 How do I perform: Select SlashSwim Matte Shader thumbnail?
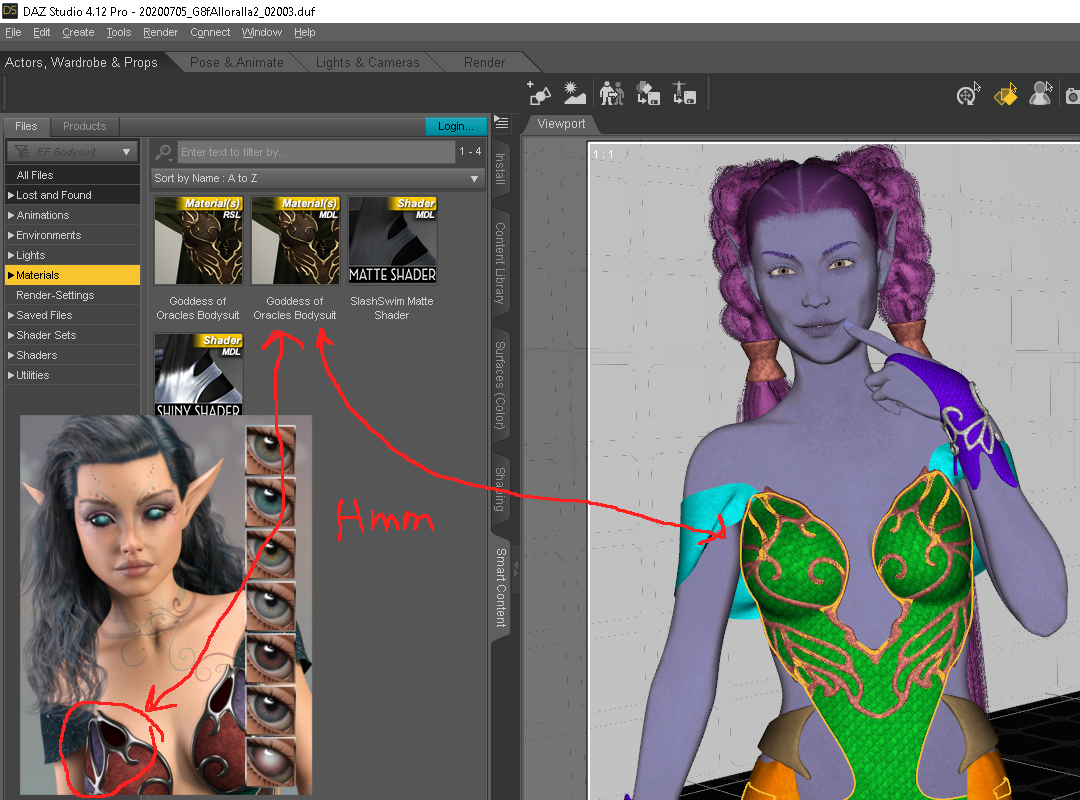click(392, 241)
